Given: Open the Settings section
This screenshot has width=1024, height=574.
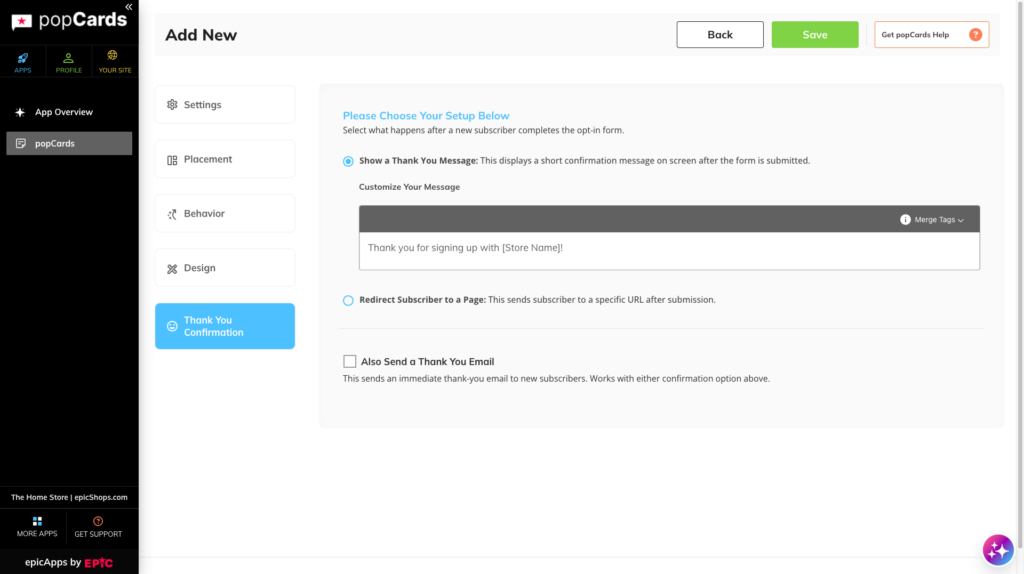Looking at the screenshot, I should [x=225, y=104].
